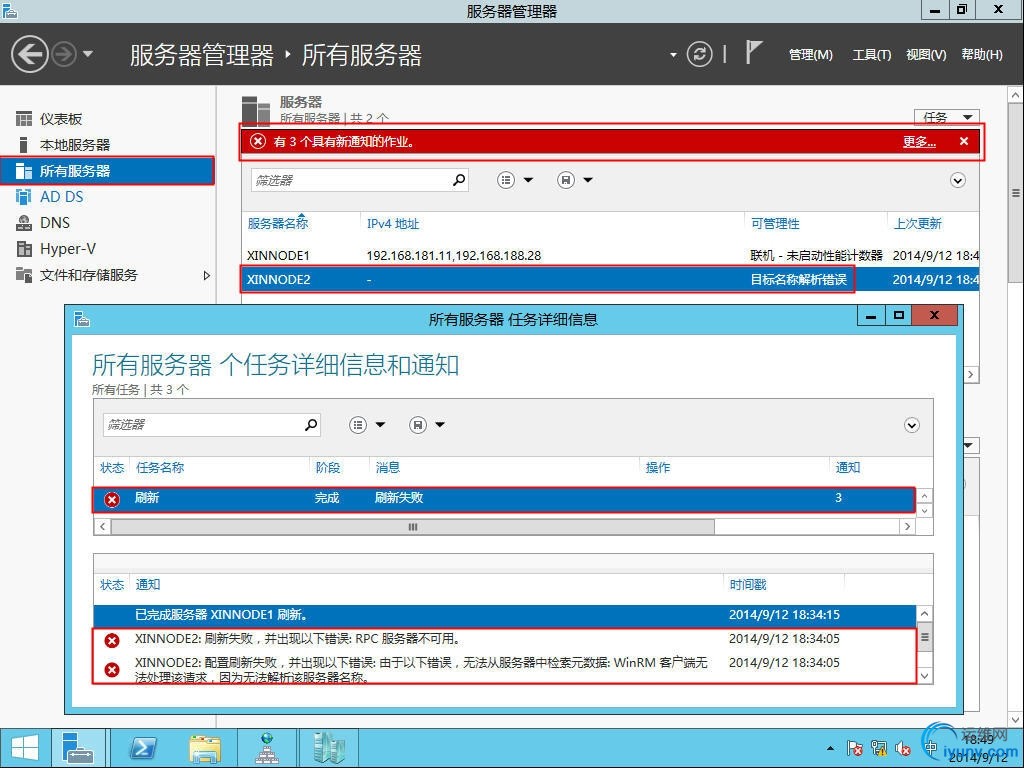The height and width of the screenshot is (768, 1024).
Task: Open AD DS in the sidebar
Action: [61, 197]
